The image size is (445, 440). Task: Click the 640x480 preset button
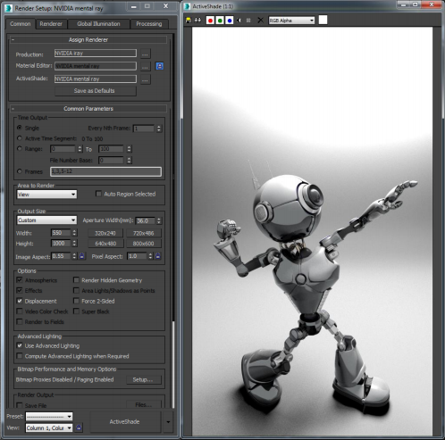105,243
